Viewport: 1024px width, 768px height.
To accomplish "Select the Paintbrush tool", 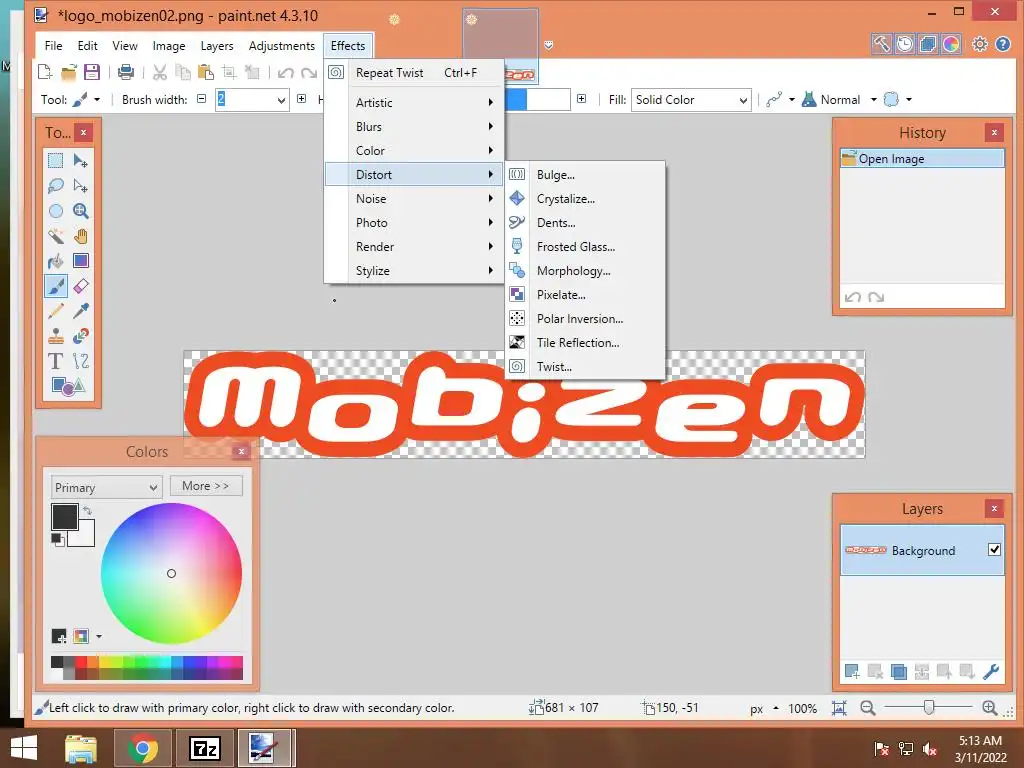I will (56, 286).
